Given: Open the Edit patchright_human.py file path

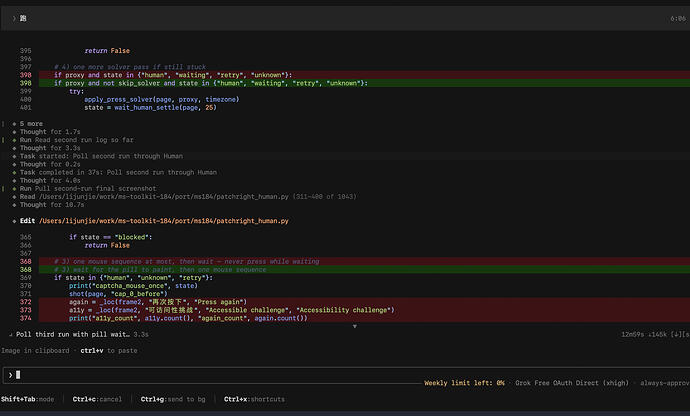Looking at the screenshot, I should pos(164,221).
